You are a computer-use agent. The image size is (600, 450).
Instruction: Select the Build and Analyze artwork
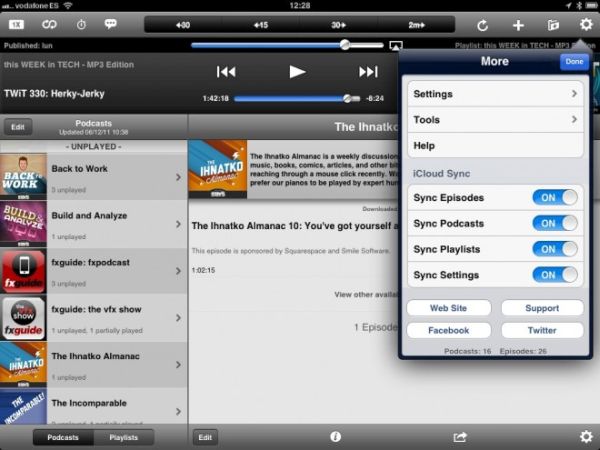coord(23,224)
